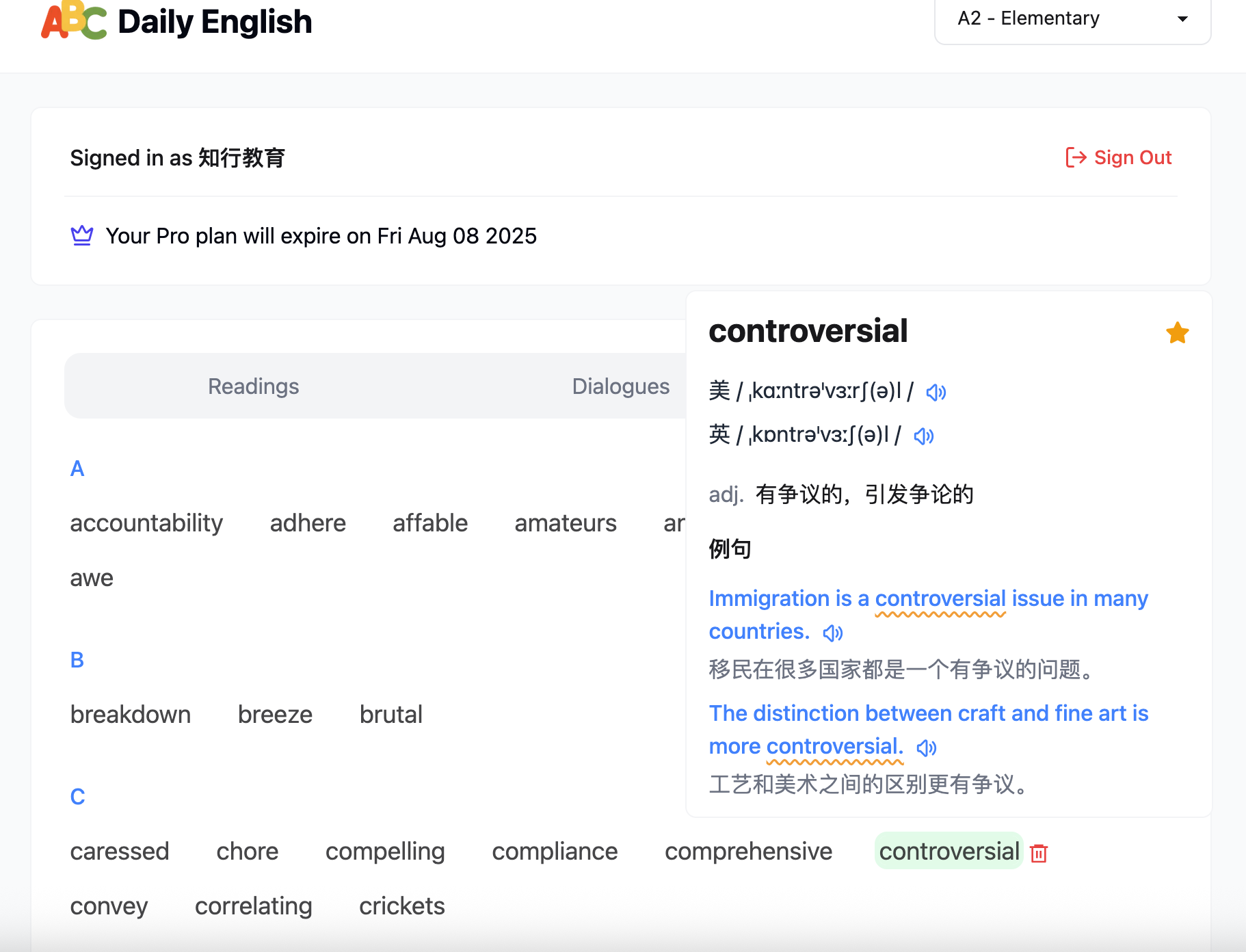The height and width of the screenshot is (952, 1246).
Task: Click the sign-out arrow icon
Action: (1076, 157)
